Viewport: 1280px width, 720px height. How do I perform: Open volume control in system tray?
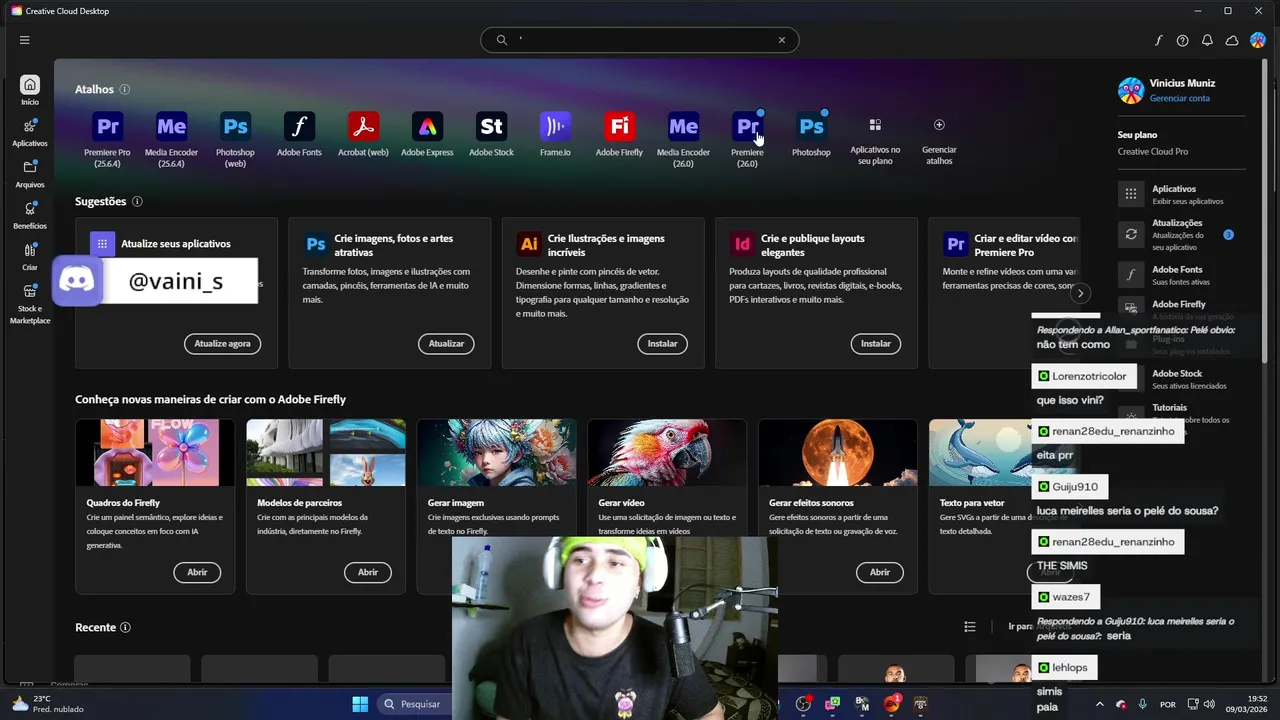tap(1209, 704)
